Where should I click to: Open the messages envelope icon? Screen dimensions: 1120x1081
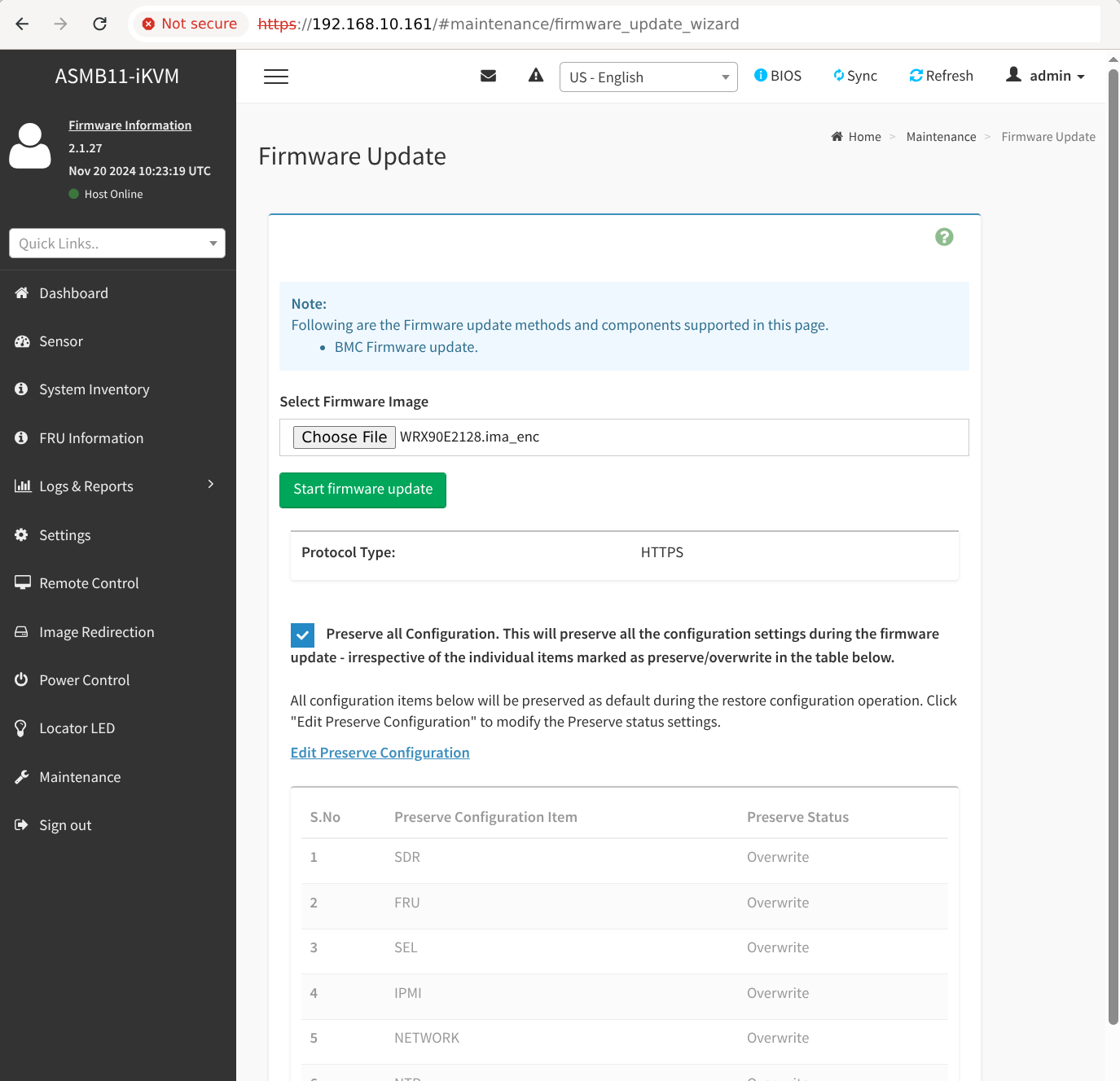[489, 76]
